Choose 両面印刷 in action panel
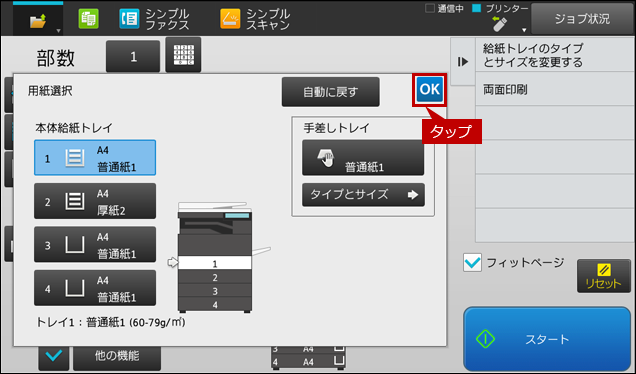This screenshot has height=374, width=636. 554,89
